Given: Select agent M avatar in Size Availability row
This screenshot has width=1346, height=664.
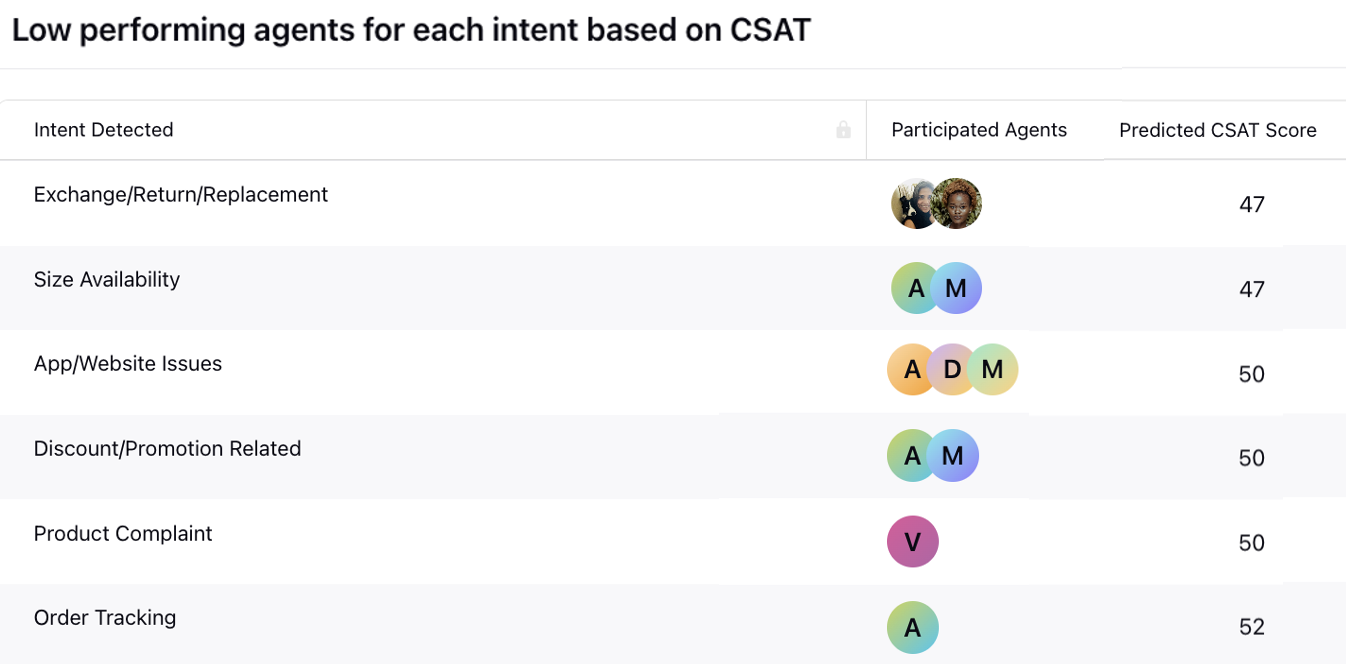Looking at the screenshot, I should 958,288.
